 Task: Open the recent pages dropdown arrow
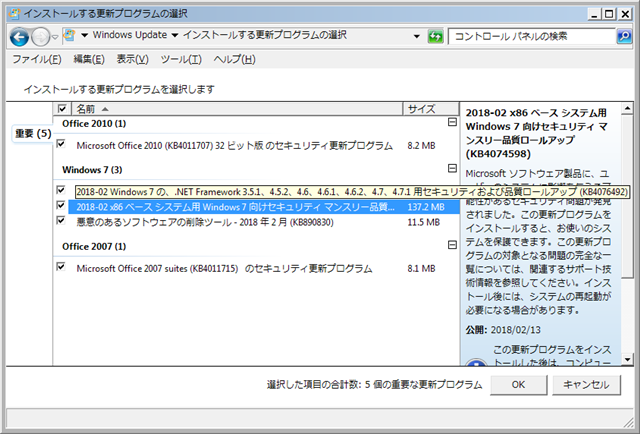[x=55, y=37]
